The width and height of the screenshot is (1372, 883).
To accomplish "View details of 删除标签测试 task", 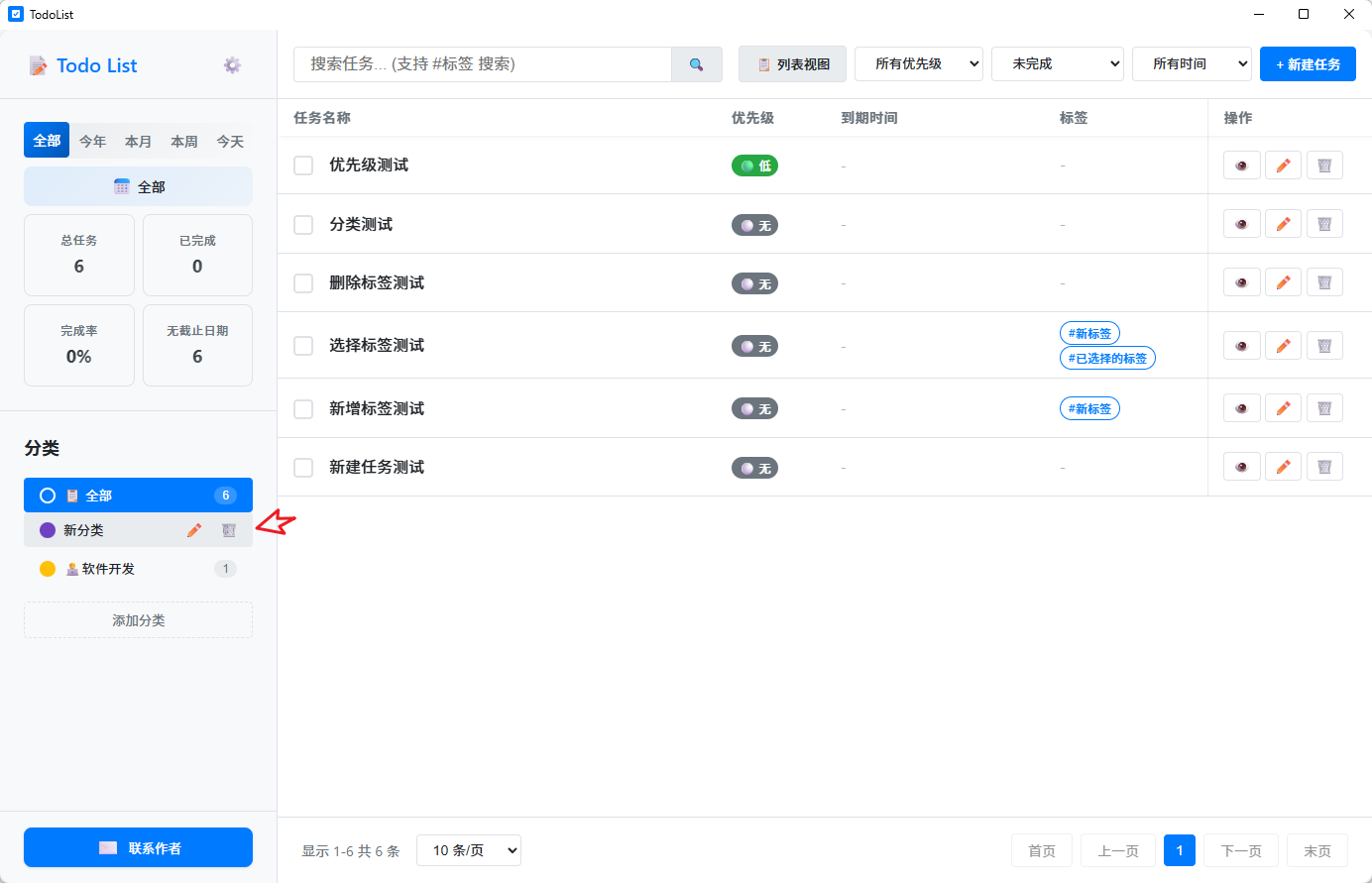I will [x=1241, y=282].
